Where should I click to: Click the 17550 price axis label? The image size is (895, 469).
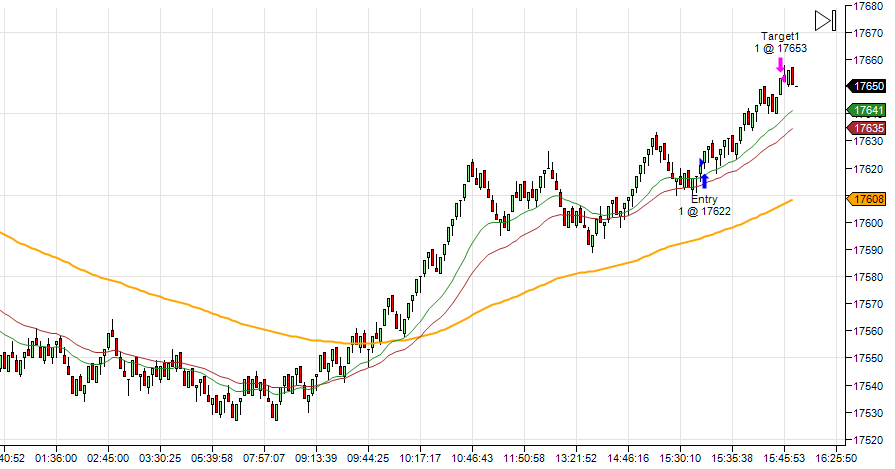coord(868,358)
